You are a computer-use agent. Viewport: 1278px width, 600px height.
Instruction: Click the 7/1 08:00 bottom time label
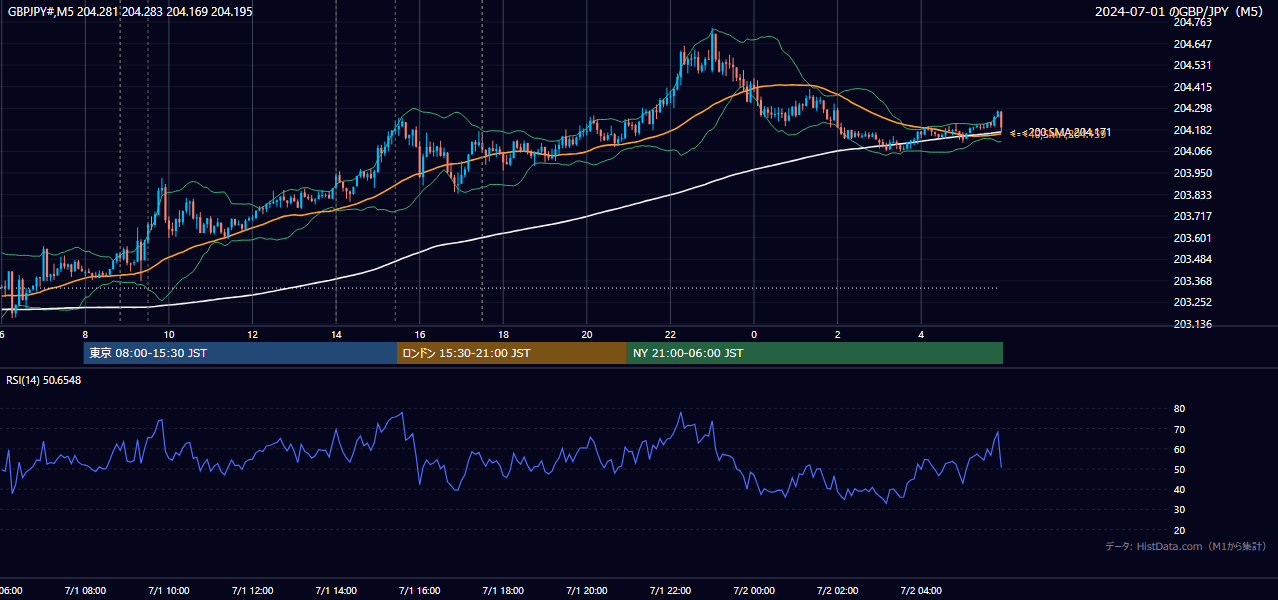(84, 591)
